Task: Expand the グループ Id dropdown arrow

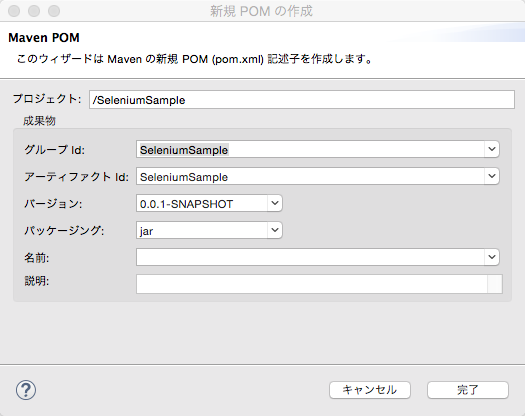Action: click(492, 149)
